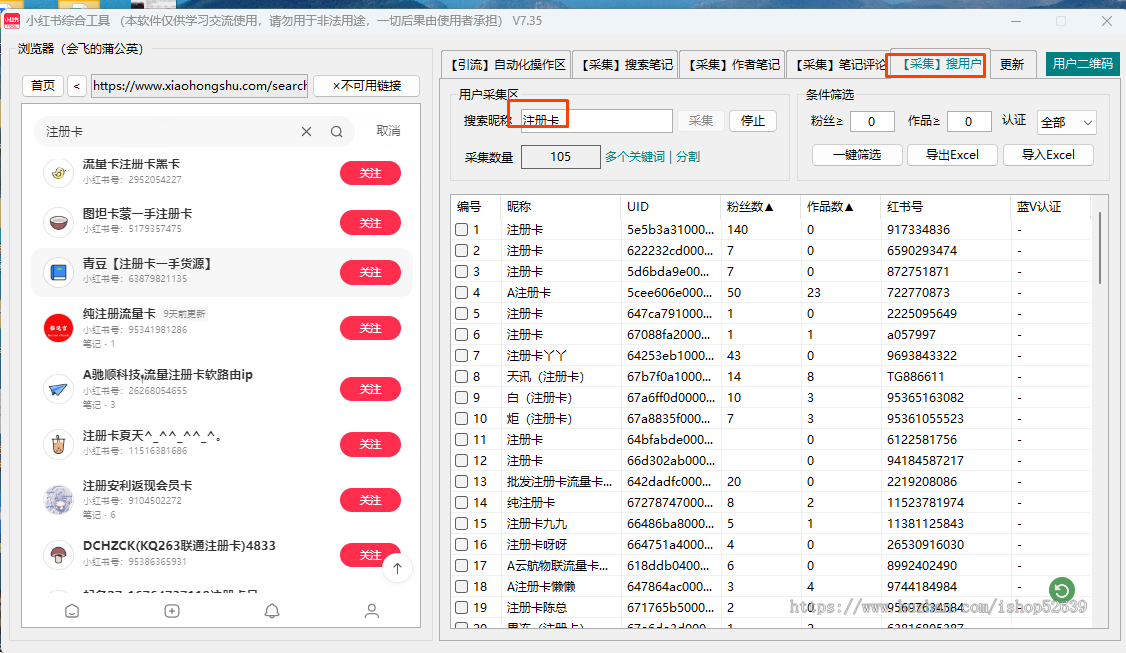Open notifications bell icon
1126x653 pixels.
point(272,611)
